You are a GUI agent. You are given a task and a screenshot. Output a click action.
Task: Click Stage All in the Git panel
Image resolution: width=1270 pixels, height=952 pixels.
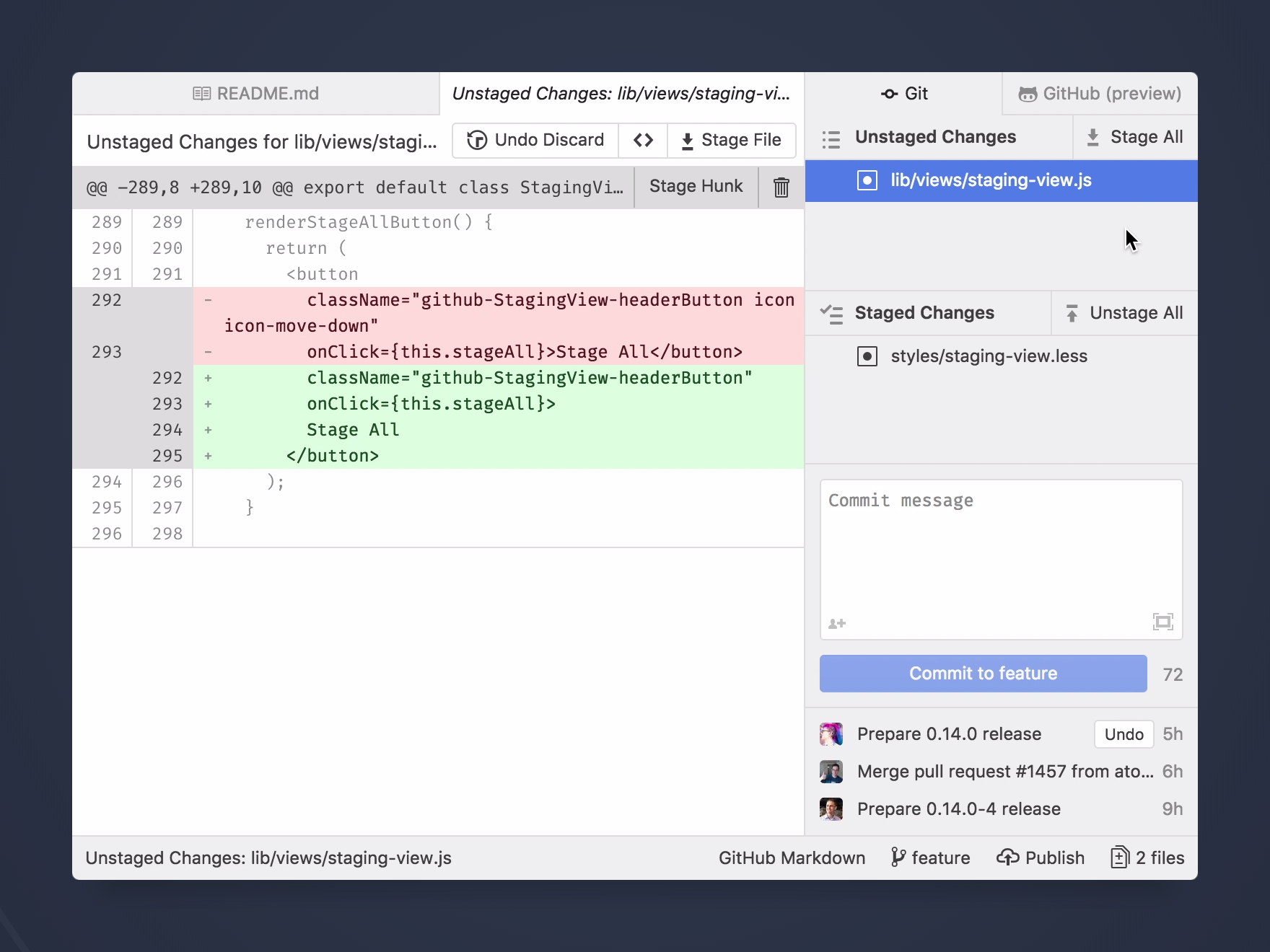pyautogui.click(x=1136, y=137)
